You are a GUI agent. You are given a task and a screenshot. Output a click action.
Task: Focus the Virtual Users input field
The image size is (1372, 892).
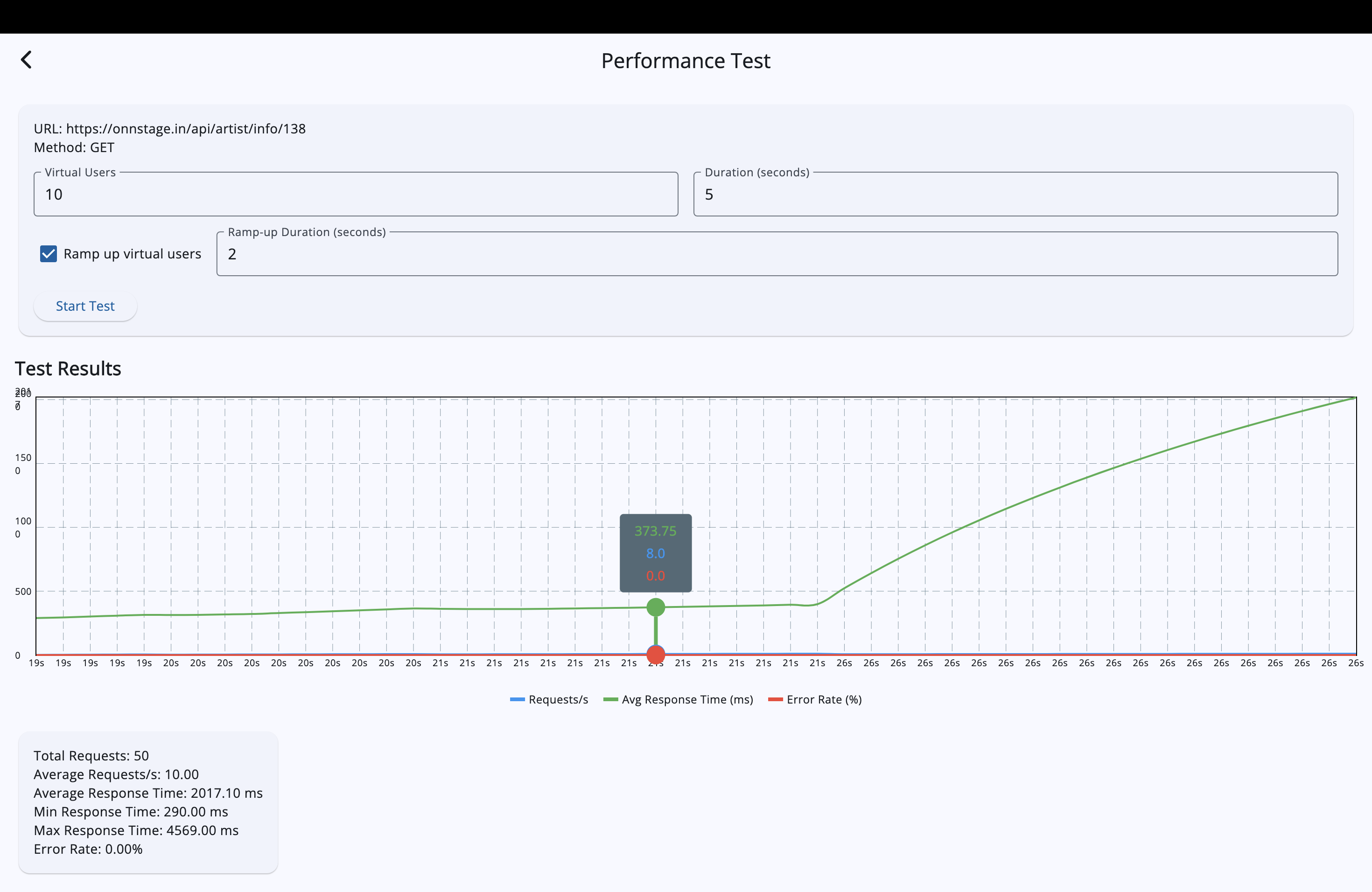click(355, 195)
